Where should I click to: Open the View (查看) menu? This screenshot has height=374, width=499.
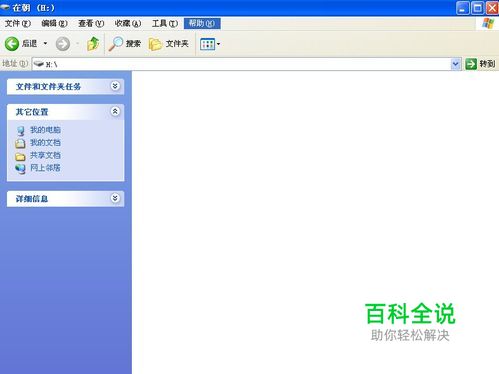point(91,24)
